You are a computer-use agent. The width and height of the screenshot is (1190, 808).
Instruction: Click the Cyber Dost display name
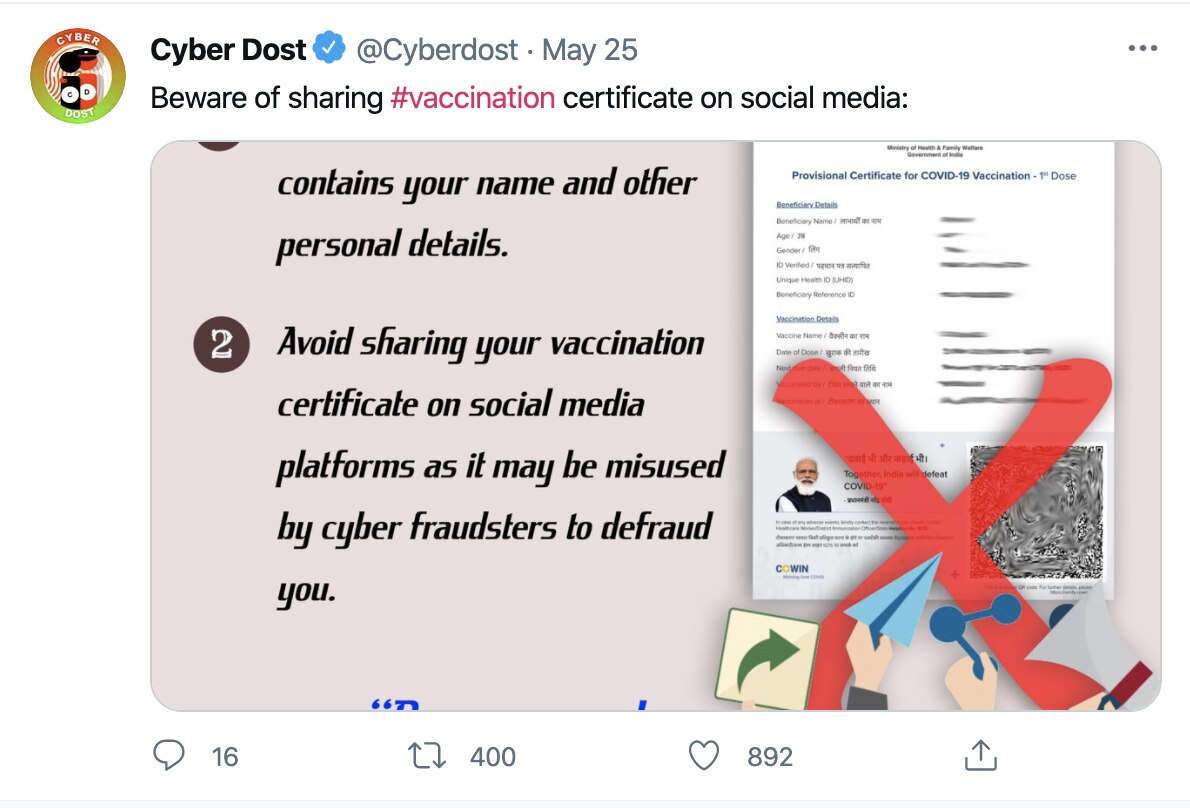[x=228, y=49]
